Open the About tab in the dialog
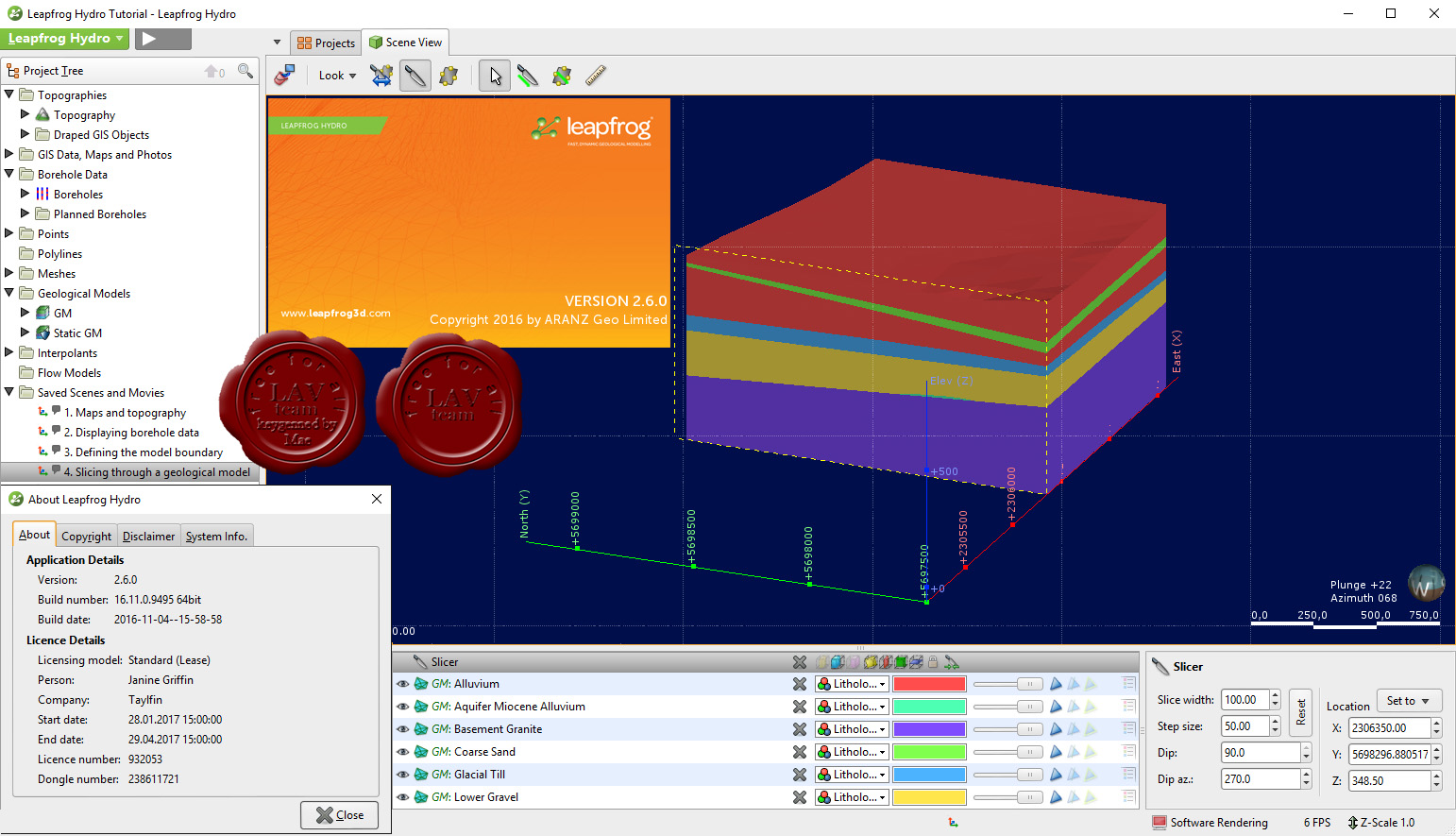The image size is (1456, 836). coord(34,535)
